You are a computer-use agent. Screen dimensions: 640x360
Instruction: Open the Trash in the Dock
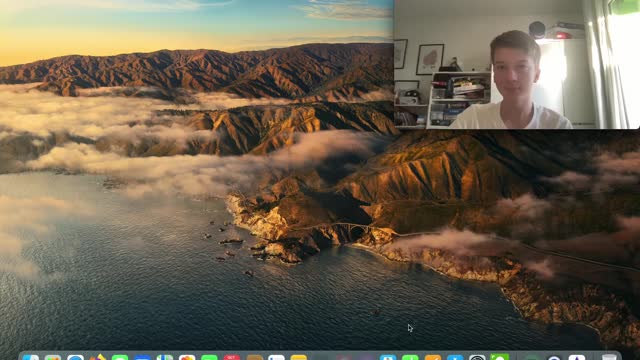pyautogui.click(x=609, y=358)
